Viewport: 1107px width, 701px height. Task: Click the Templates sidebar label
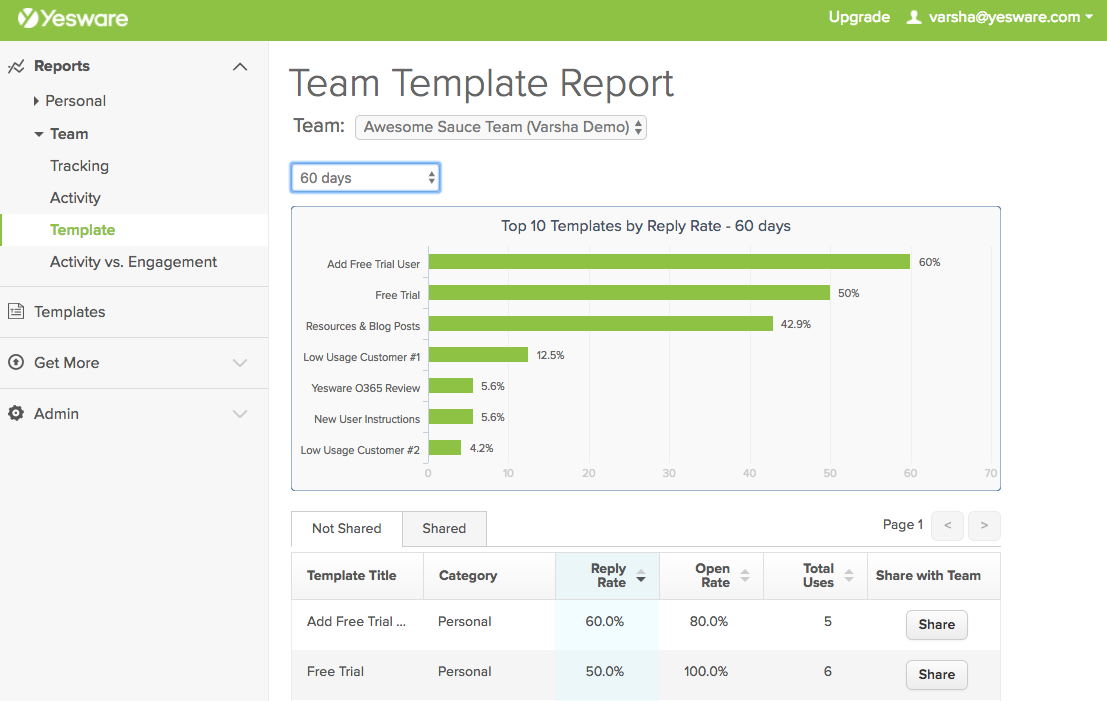coord(70,312)
